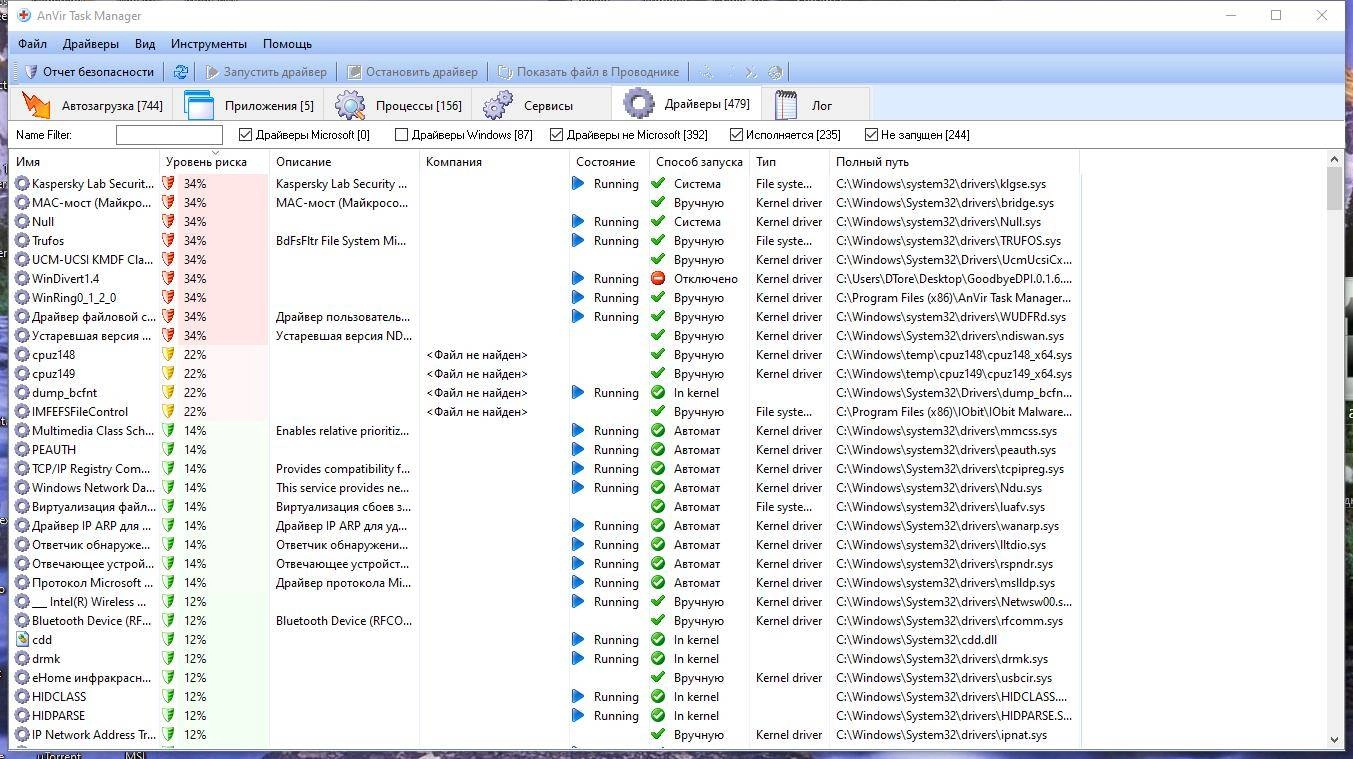The height and width of the screenshot is (759, 1353).
Task: Click the red risk shield in Trufos row
Action: [168, 241]
